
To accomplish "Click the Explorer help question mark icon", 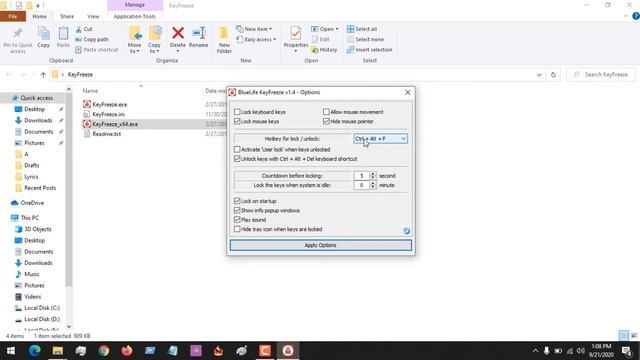I will click(636, 16).
